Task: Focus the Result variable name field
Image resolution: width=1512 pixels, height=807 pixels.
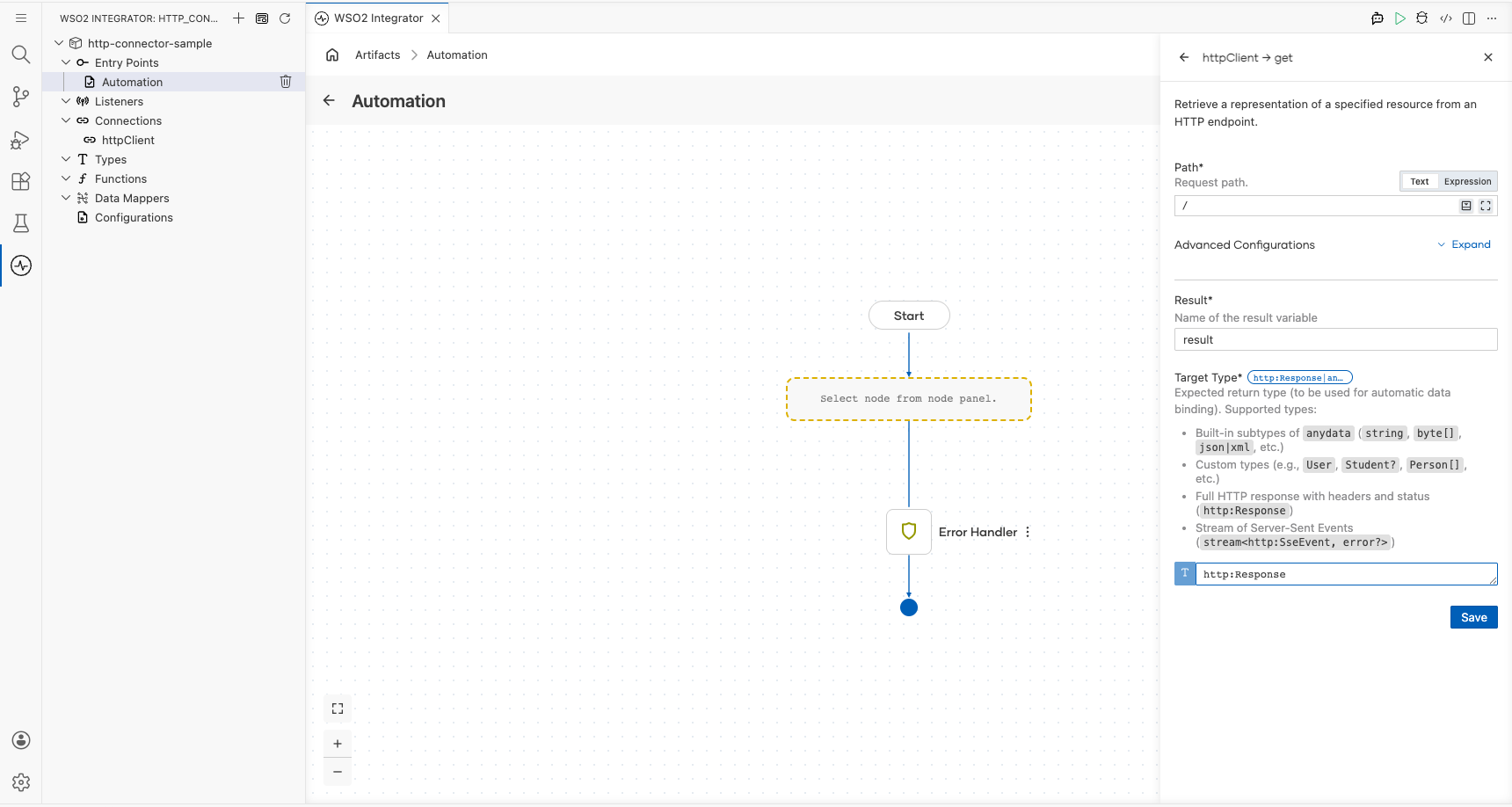Action: (1336, 339)
